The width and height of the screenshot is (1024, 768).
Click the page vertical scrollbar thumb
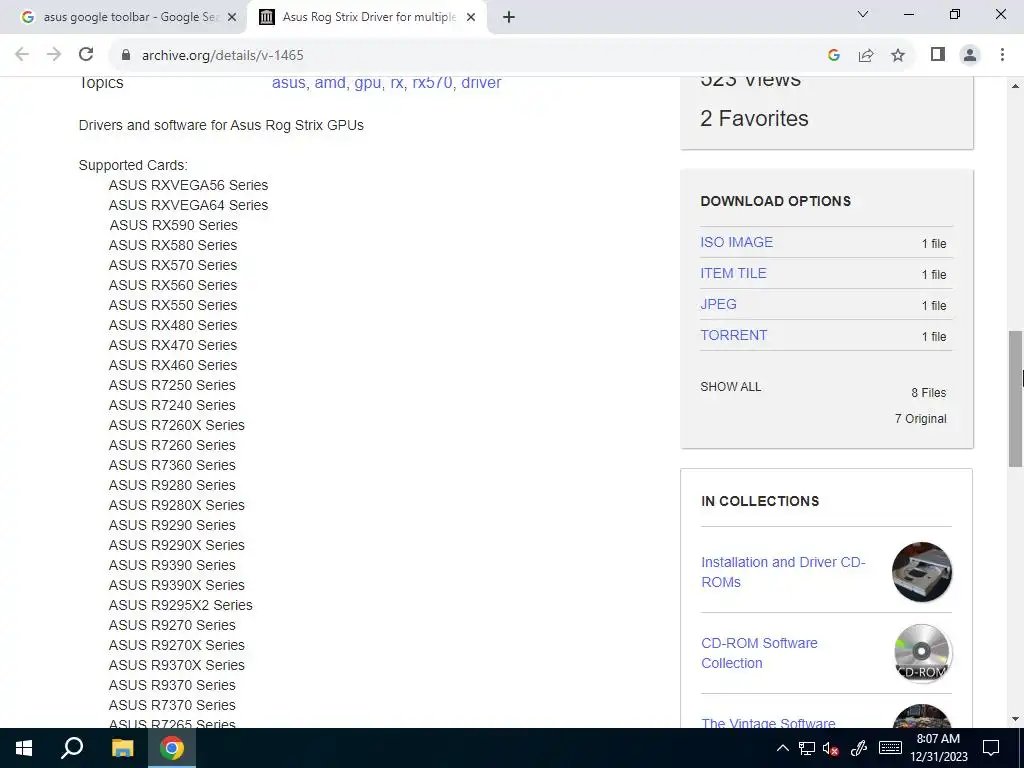1015,398
